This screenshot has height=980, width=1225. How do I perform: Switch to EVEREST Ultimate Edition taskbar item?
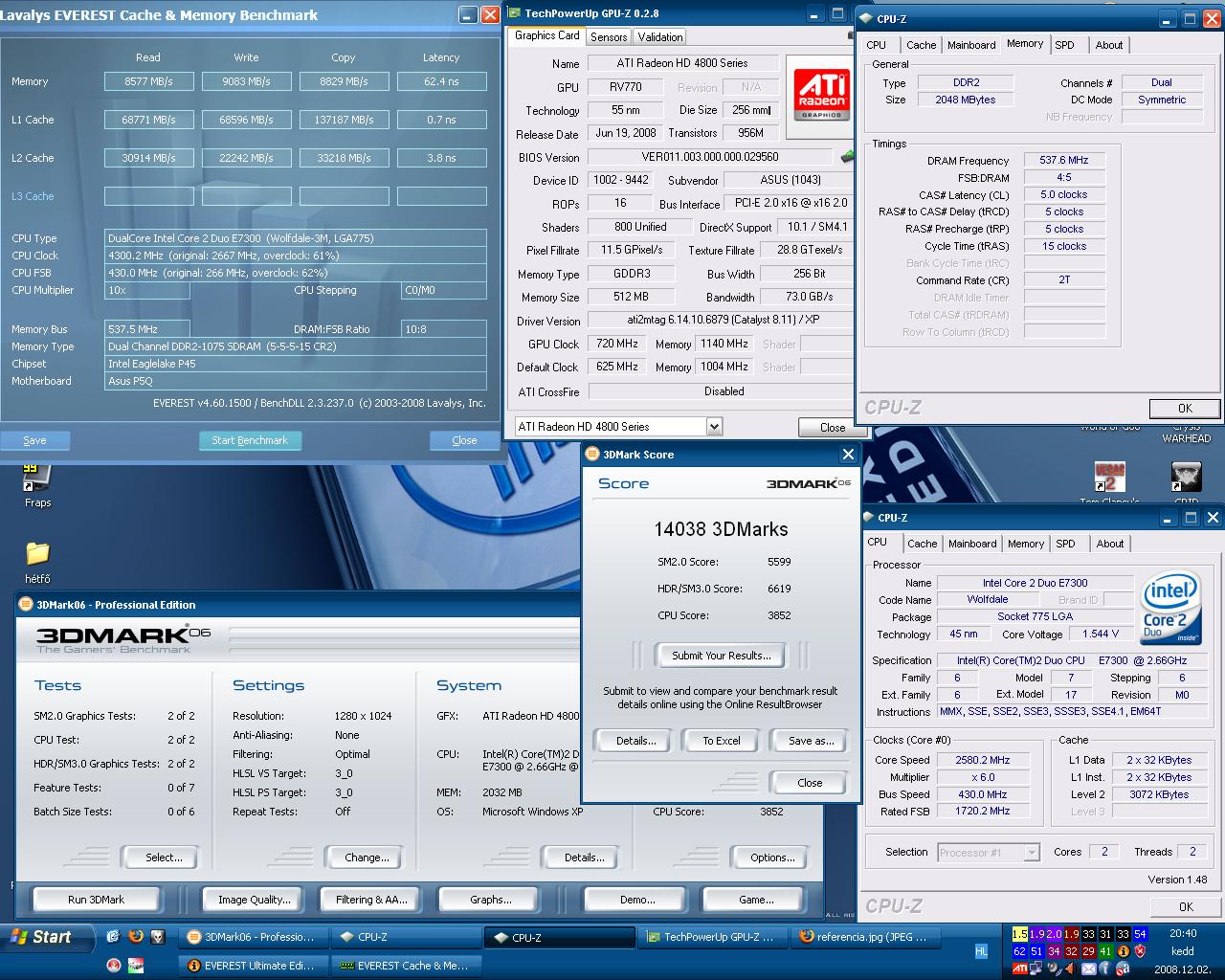(x=254, y=966)
